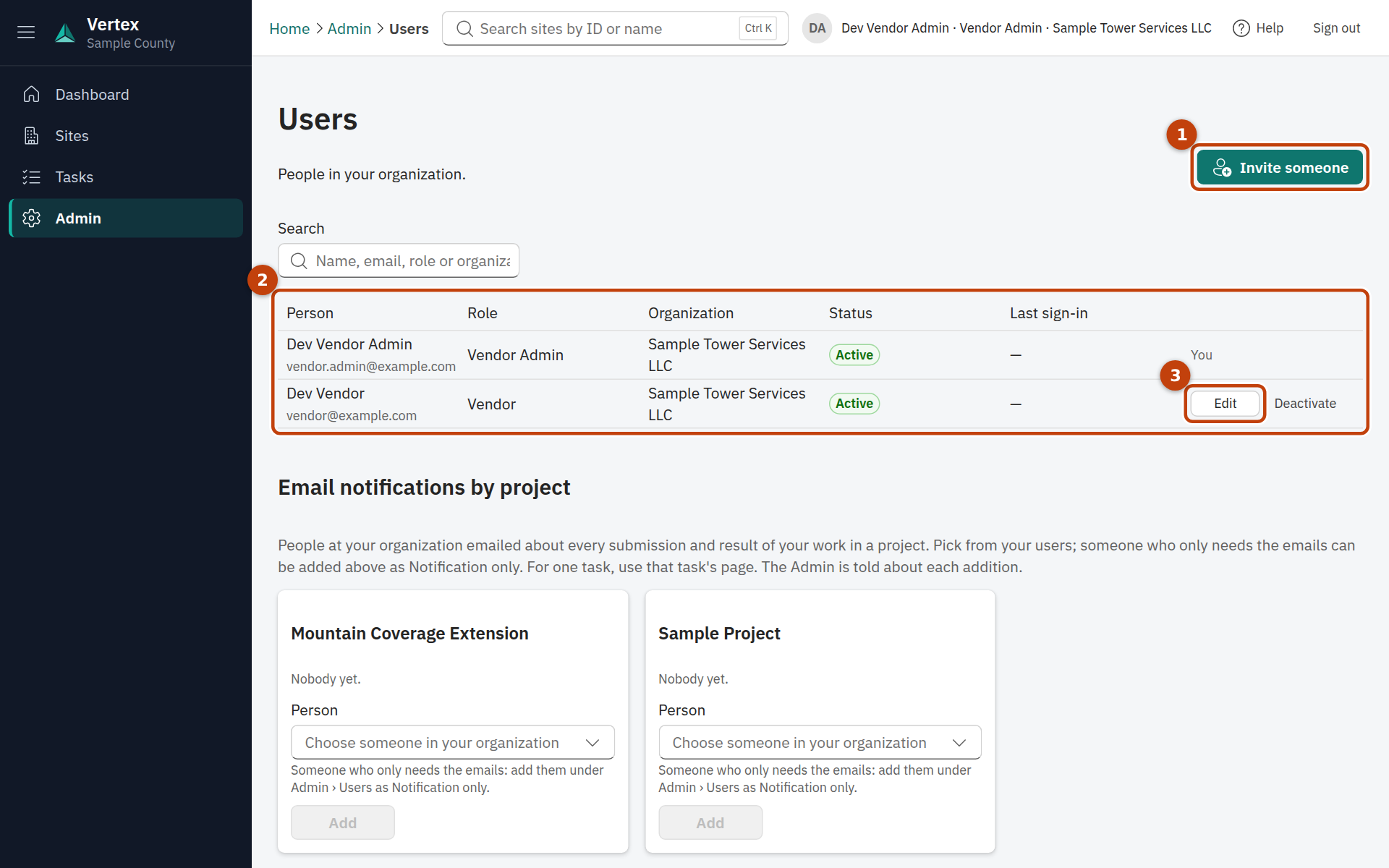Open Tasks in the sidebar
Image resolution: width=1389 pixels, height=868 pixels.
(x=126, y=177)
